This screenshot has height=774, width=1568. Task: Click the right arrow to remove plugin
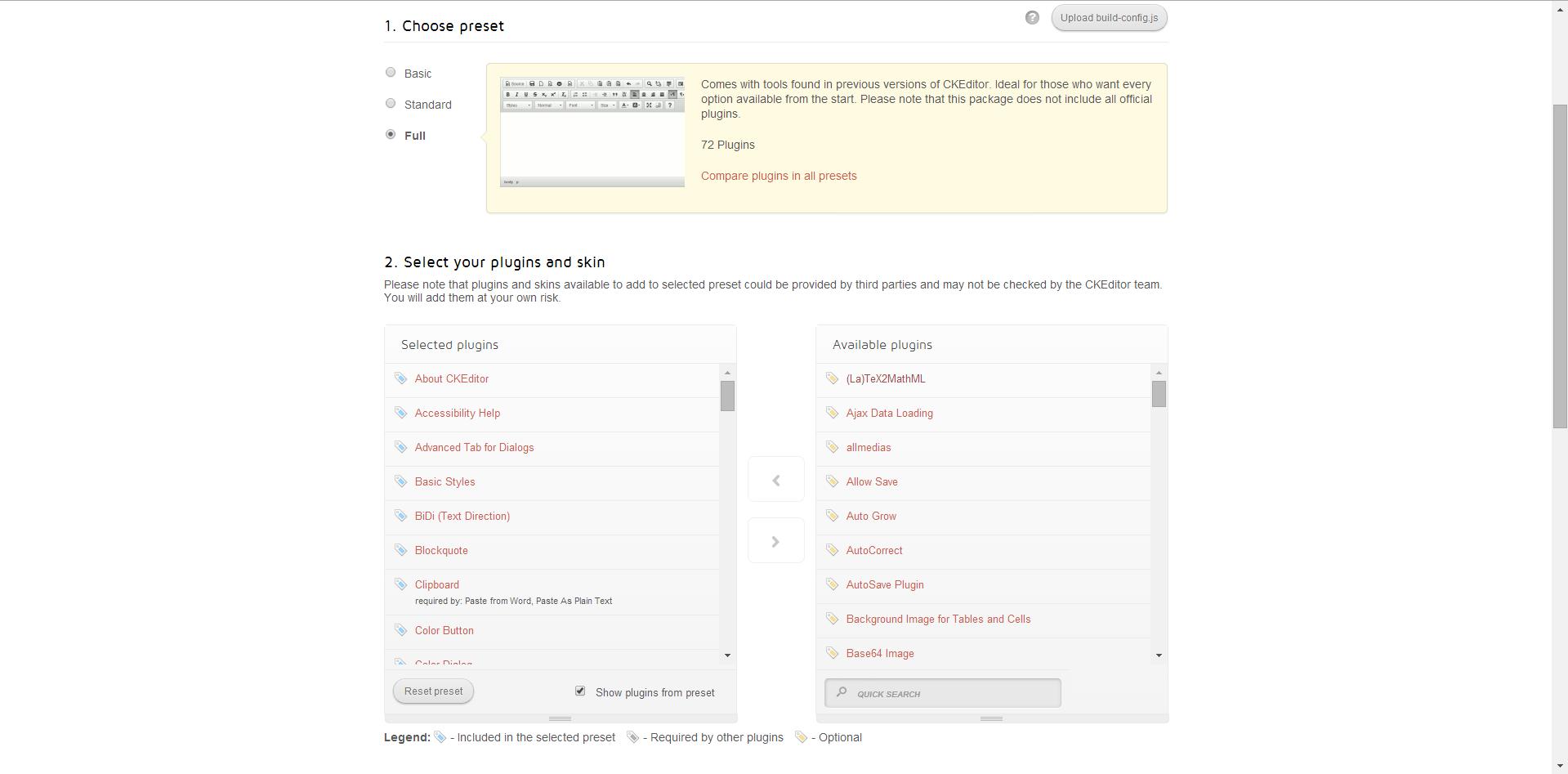tap(775, 541)
